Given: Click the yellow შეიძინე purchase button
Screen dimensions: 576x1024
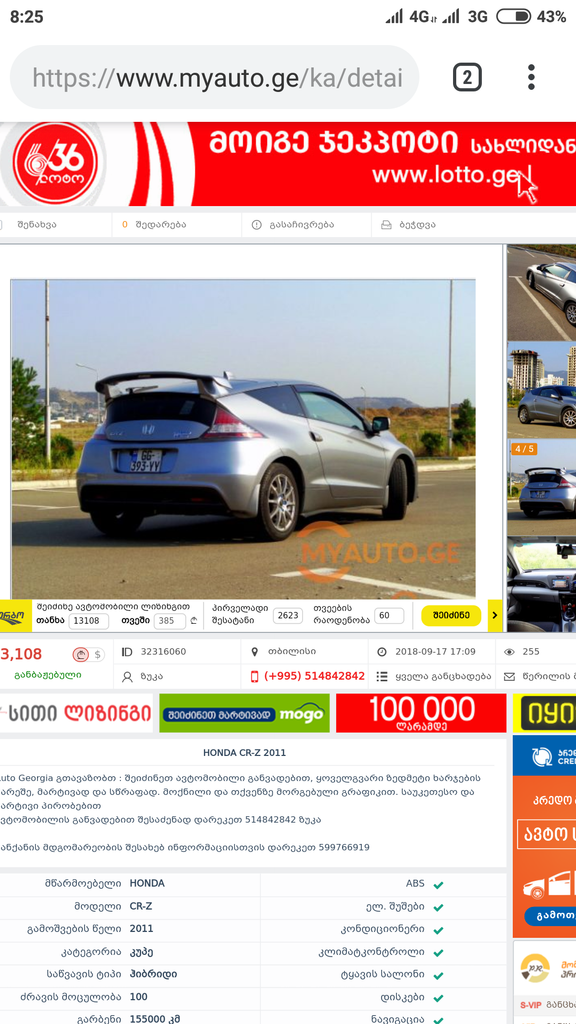Looking at the screenshot, I should point(451,616).
